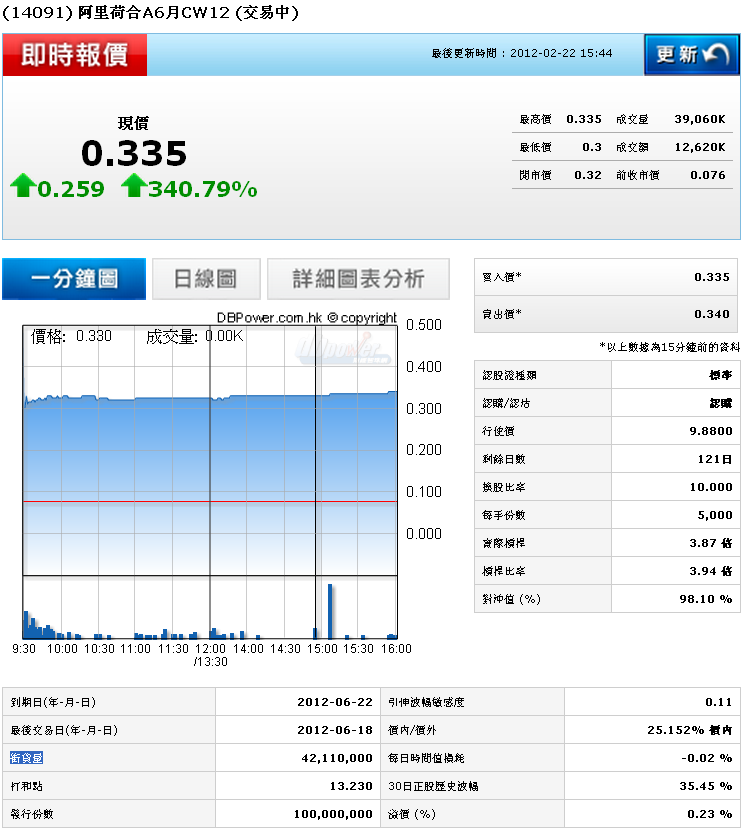Click the green up arrow beside 340.79%
This screenshot has height=836, width=749.
133,186
